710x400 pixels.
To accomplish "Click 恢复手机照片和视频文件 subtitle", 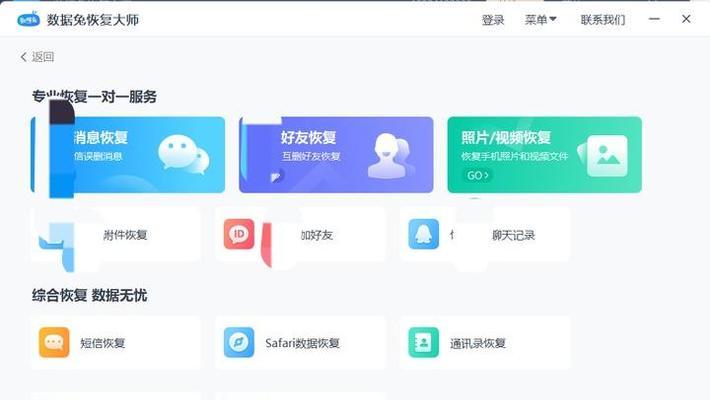I will [514, 156].
